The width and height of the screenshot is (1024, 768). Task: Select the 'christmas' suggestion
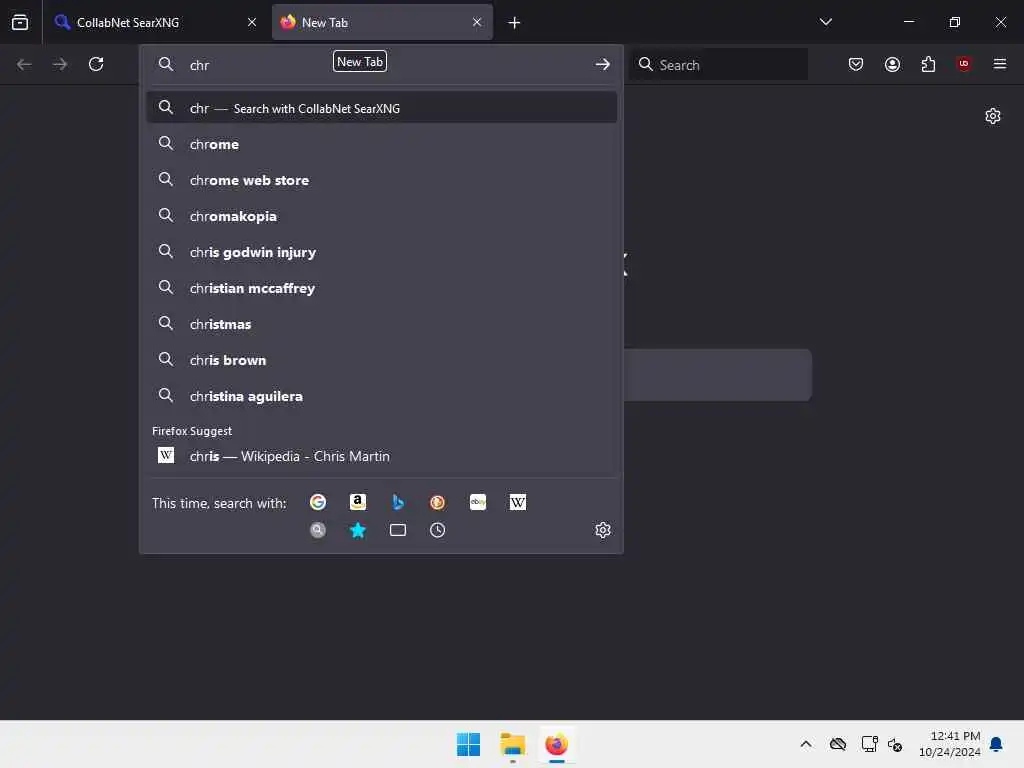[382, 324]
